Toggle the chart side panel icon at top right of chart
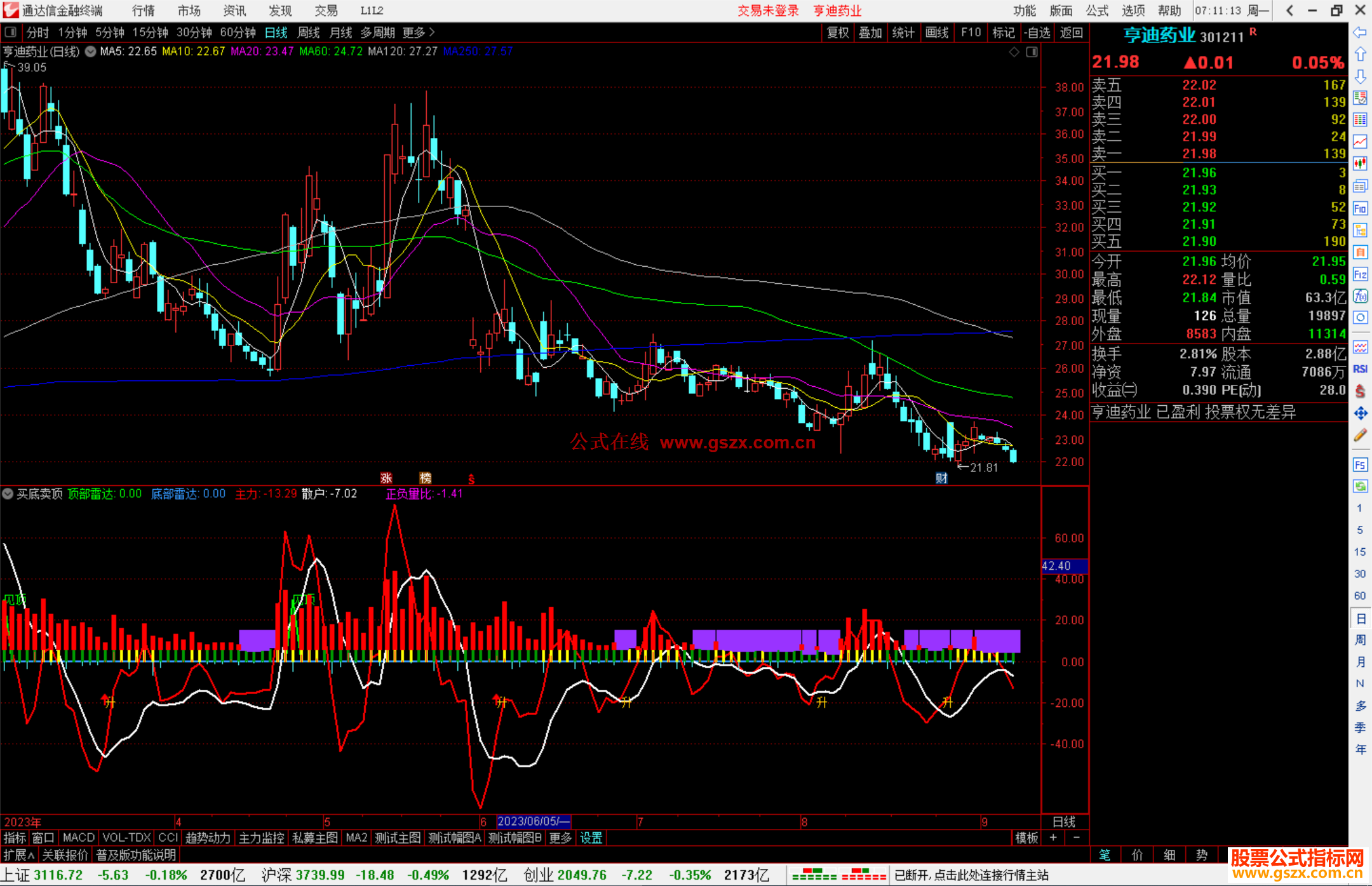This screenshot has width=1372, height=886. [1032, 52]
